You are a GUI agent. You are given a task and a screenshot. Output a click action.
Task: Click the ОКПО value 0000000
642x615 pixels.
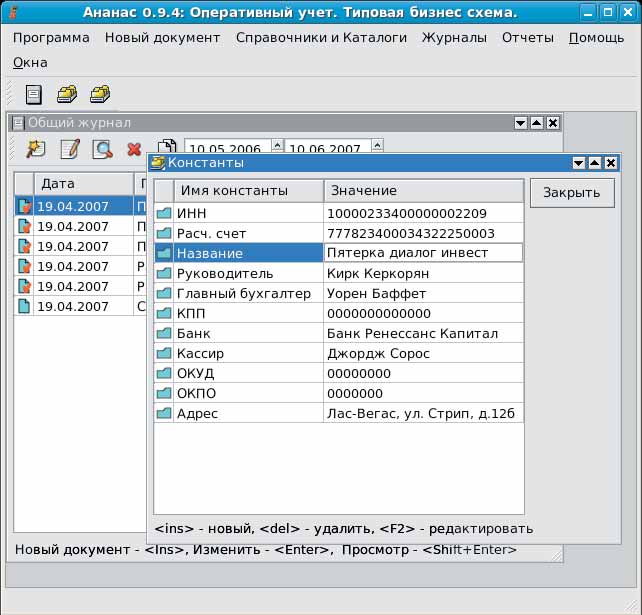(x=355, y=393)
